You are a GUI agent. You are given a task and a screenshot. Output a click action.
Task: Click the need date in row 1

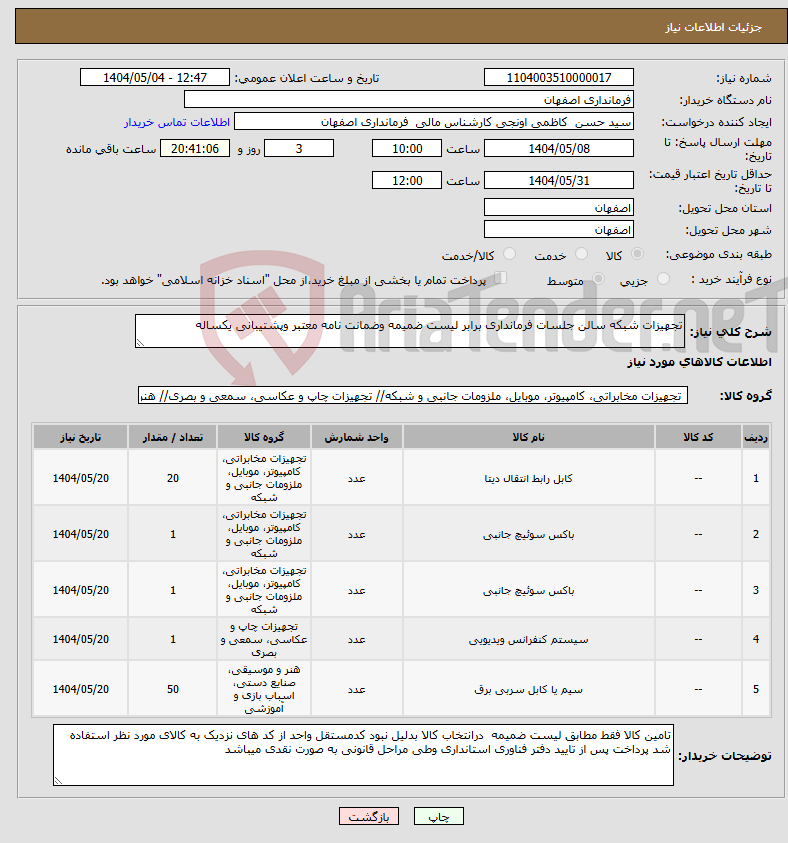[81, 478]
